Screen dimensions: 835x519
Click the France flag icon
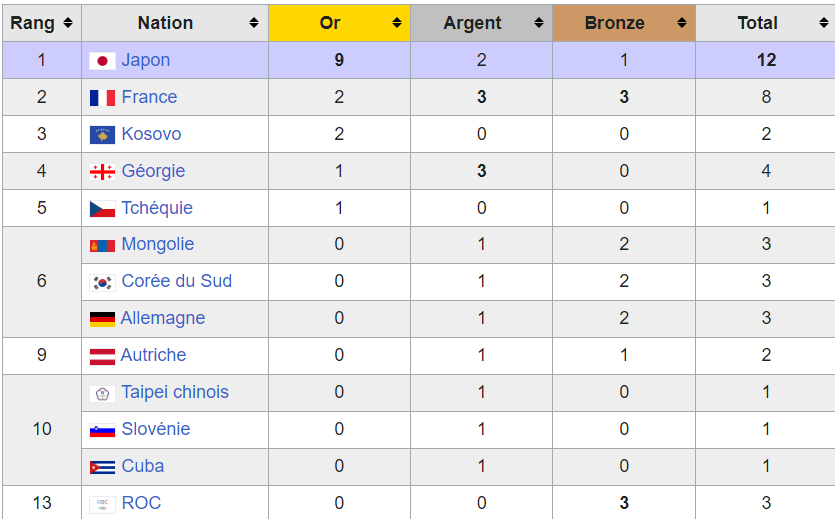(102, 98)
